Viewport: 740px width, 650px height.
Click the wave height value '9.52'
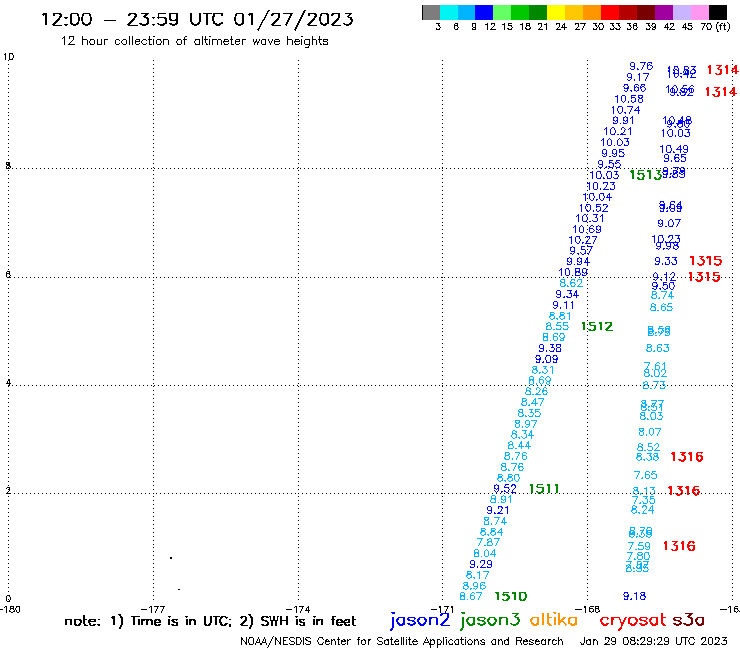coord(505,489)
